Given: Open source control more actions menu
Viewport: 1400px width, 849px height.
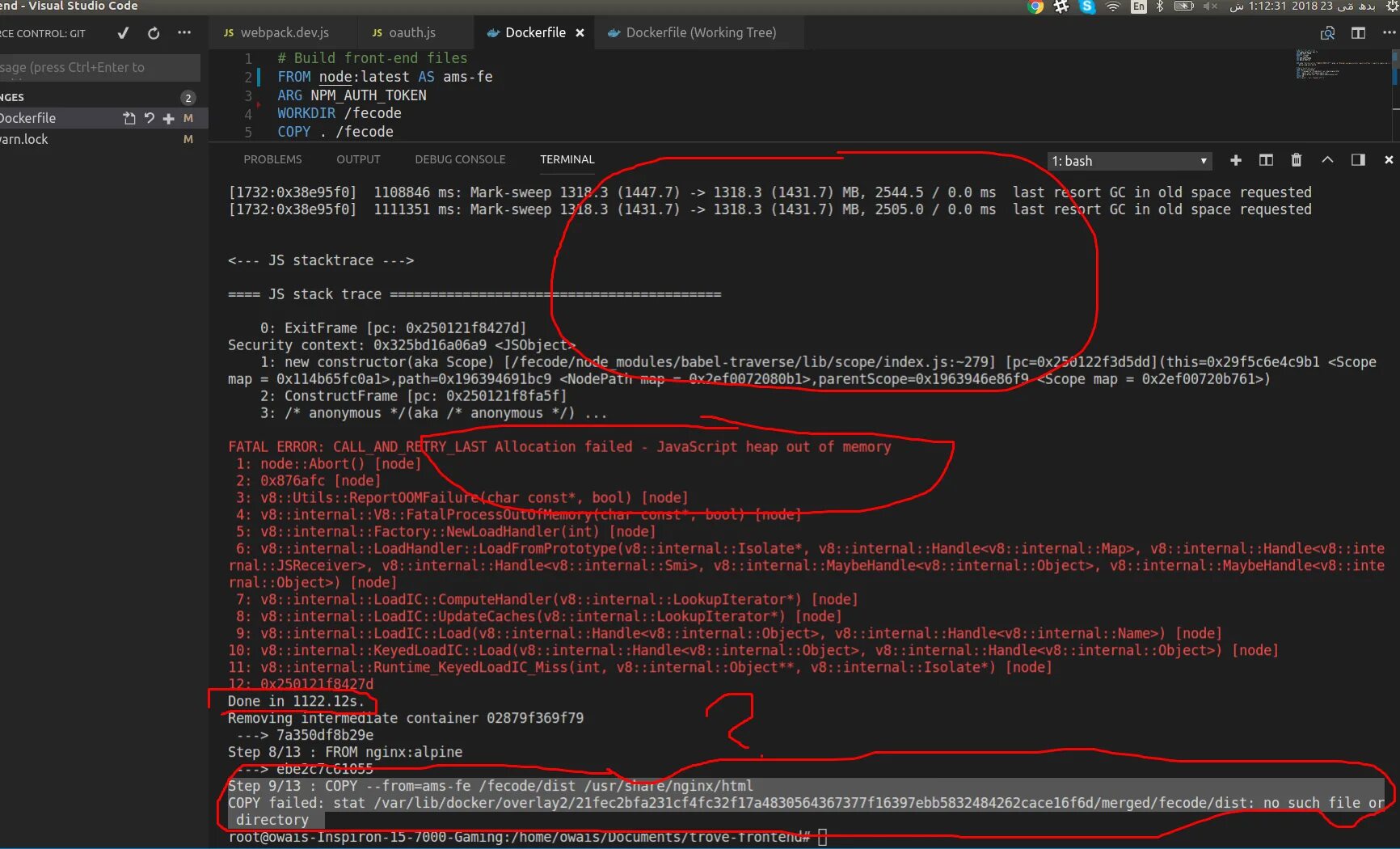Looking at the screenshot, I should (184, 33).
